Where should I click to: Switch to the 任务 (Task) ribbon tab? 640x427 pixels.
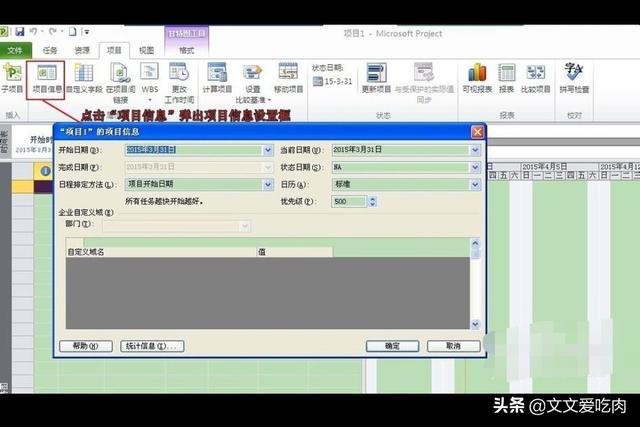pos(50,49)
